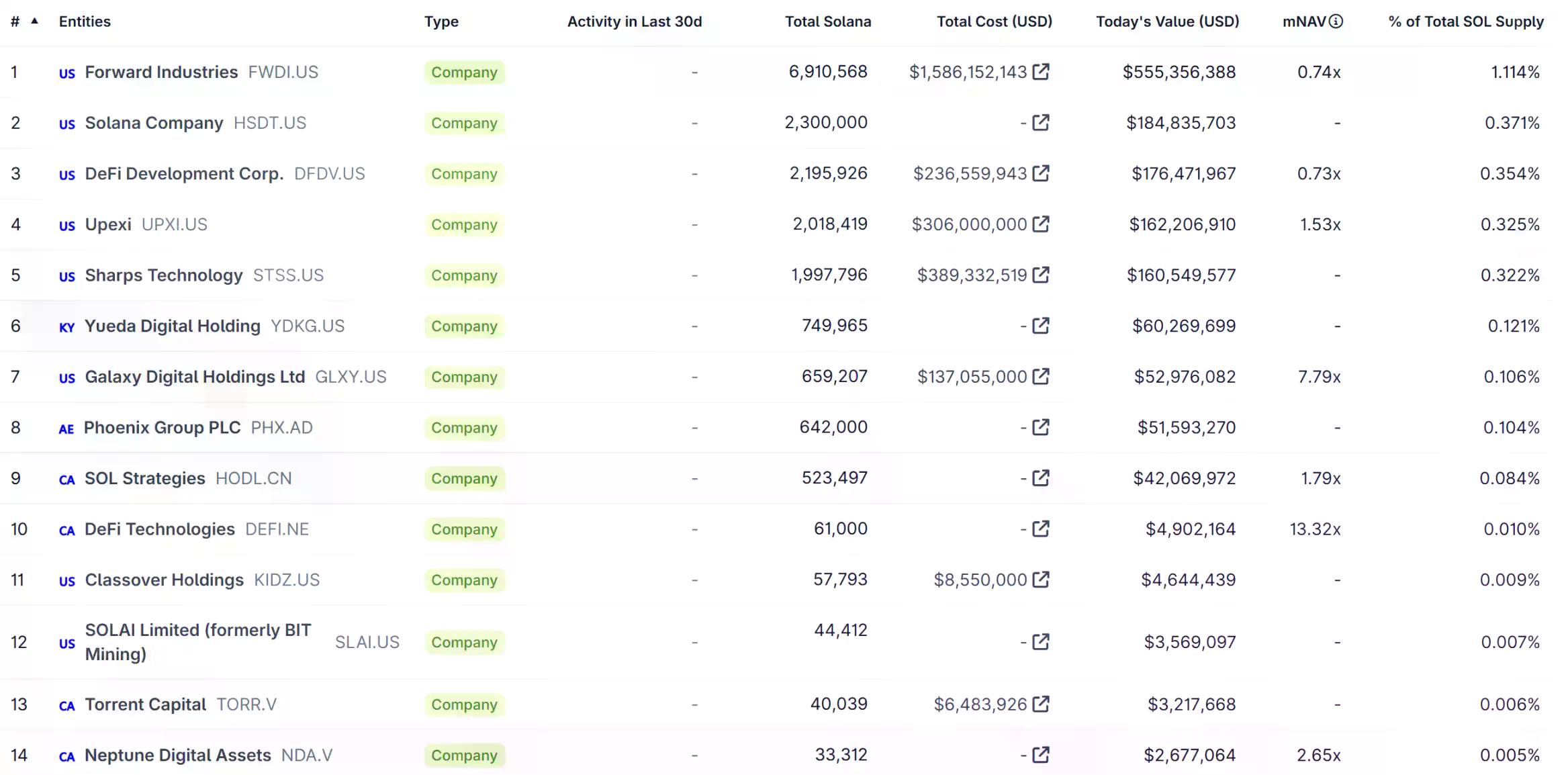Click external link icon in Solana Company row
This screenshot has height=775, width=1568.
tap(1040, 122)
